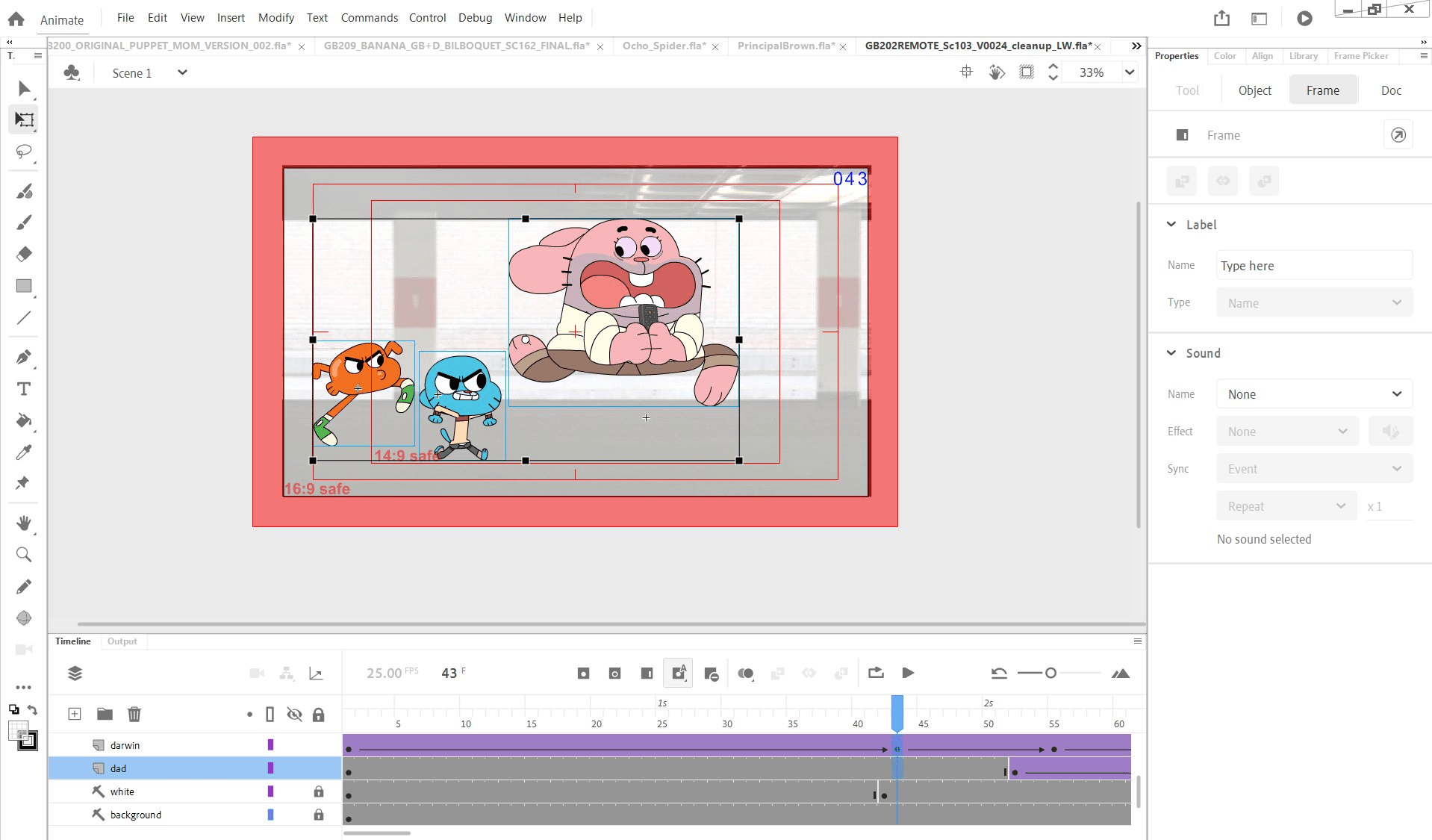Open the Sound Name dropdown
1432x840 pixels.
(x=1314, y=394)
